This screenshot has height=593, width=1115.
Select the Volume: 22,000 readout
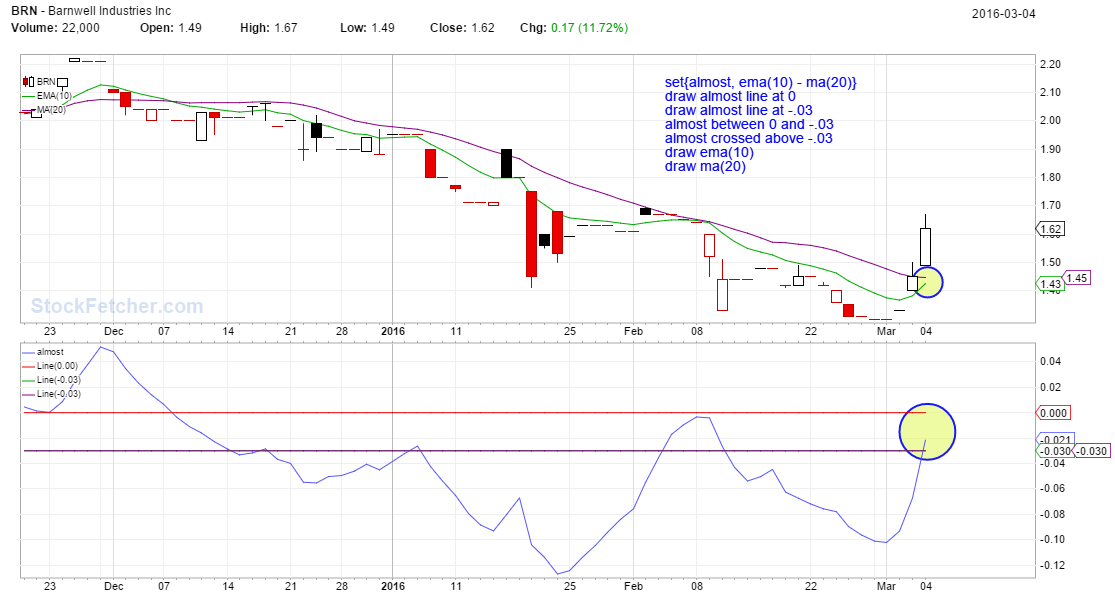coord(55,28)
